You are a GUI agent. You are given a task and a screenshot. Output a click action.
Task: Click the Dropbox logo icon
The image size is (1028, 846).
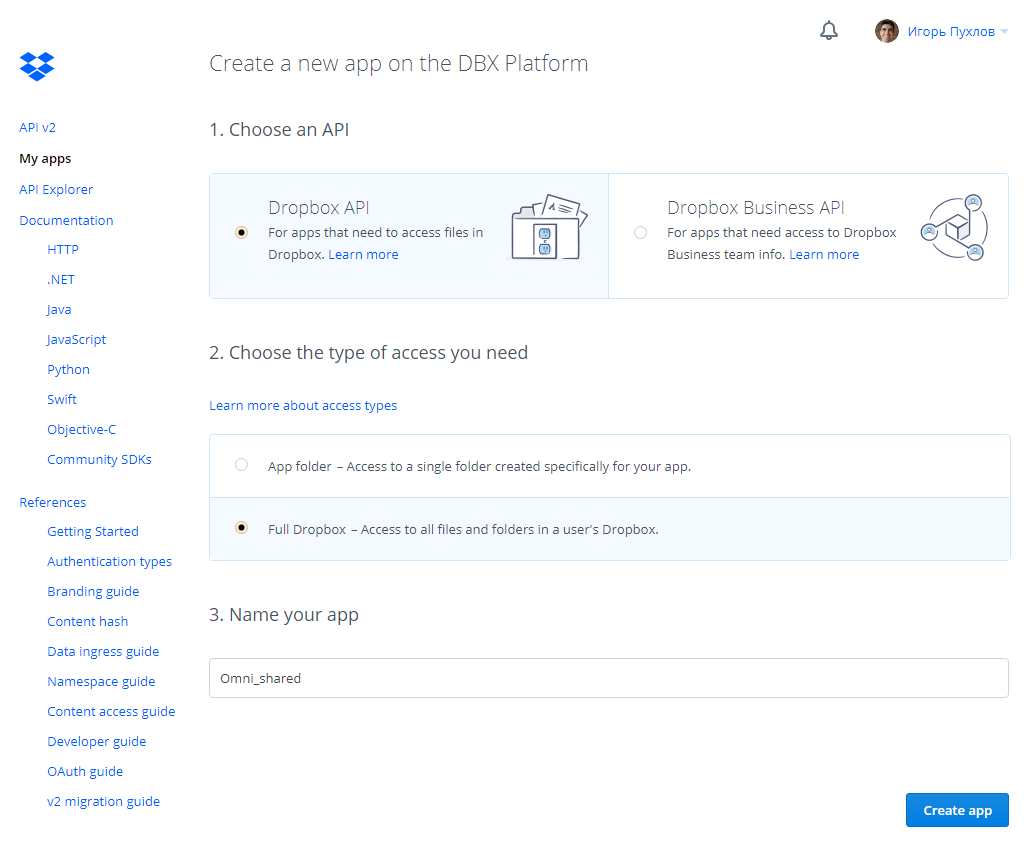(x=37, y=66)
